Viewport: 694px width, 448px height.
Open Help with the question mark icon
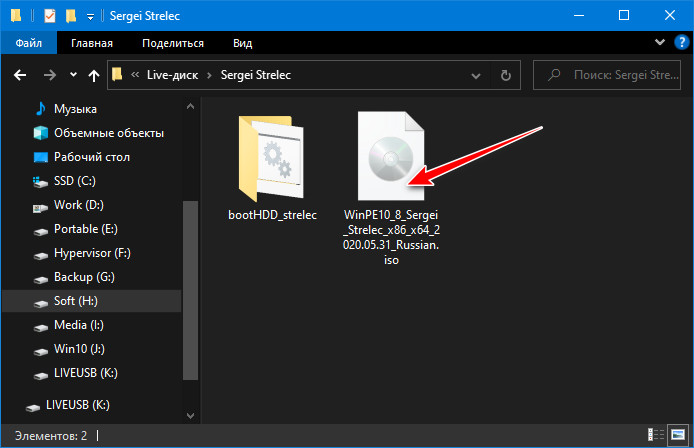point(682,42)
